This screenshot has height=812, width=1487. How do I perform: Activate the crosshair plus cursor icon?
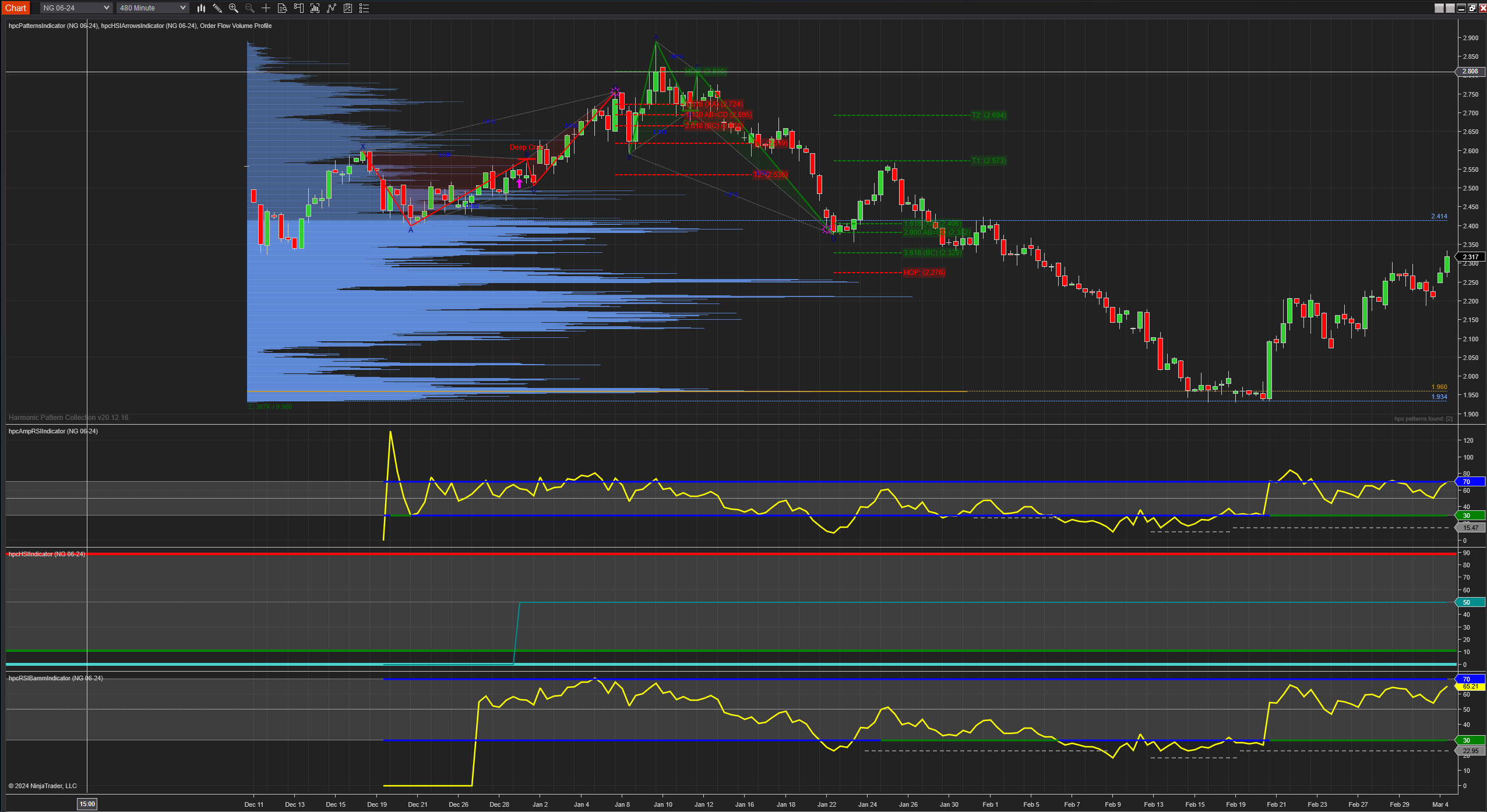coord(266,8)
